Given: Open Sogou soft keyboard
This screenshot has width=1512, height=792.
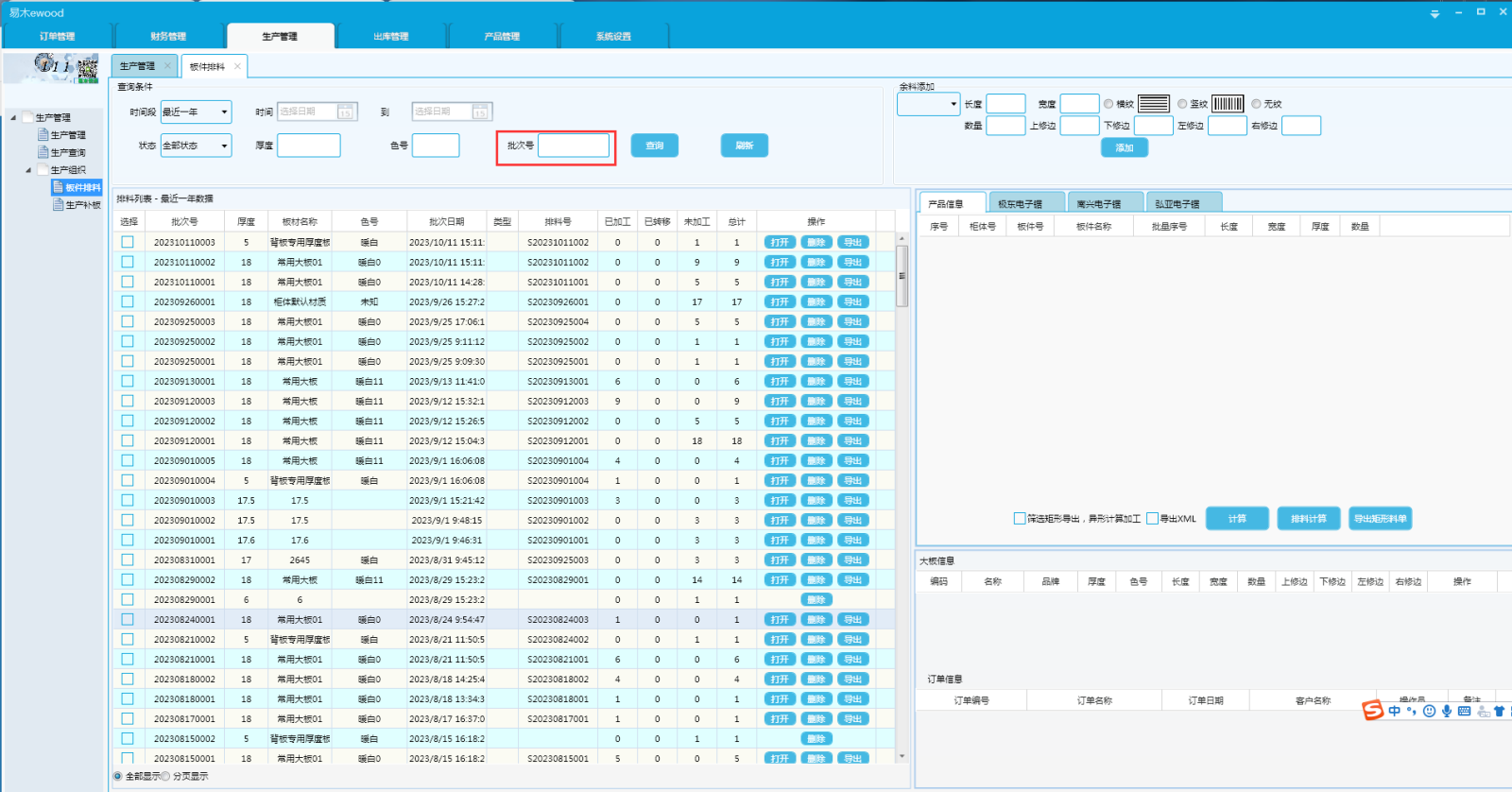Looking at the screenshot, I should click(x=1464, y=711).
